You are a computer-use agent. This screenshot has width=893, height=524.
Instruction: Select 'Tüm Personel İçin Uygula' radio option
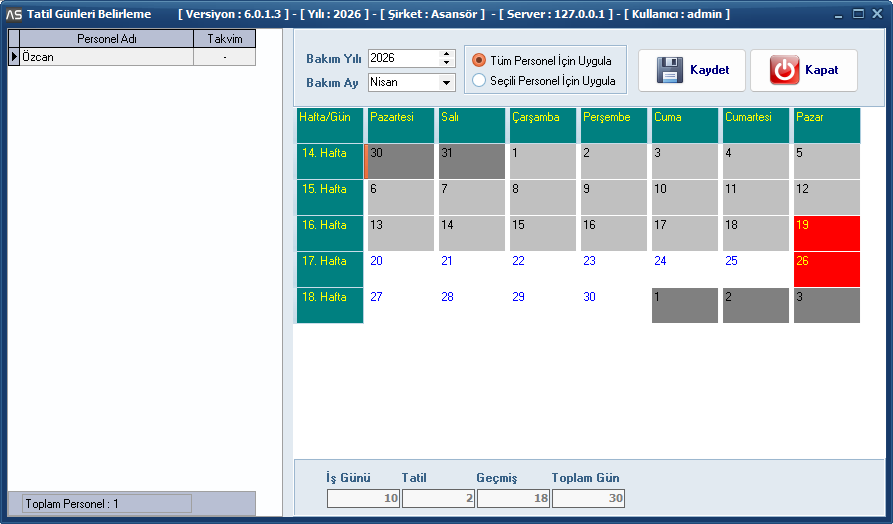click(x=479, y=61)
